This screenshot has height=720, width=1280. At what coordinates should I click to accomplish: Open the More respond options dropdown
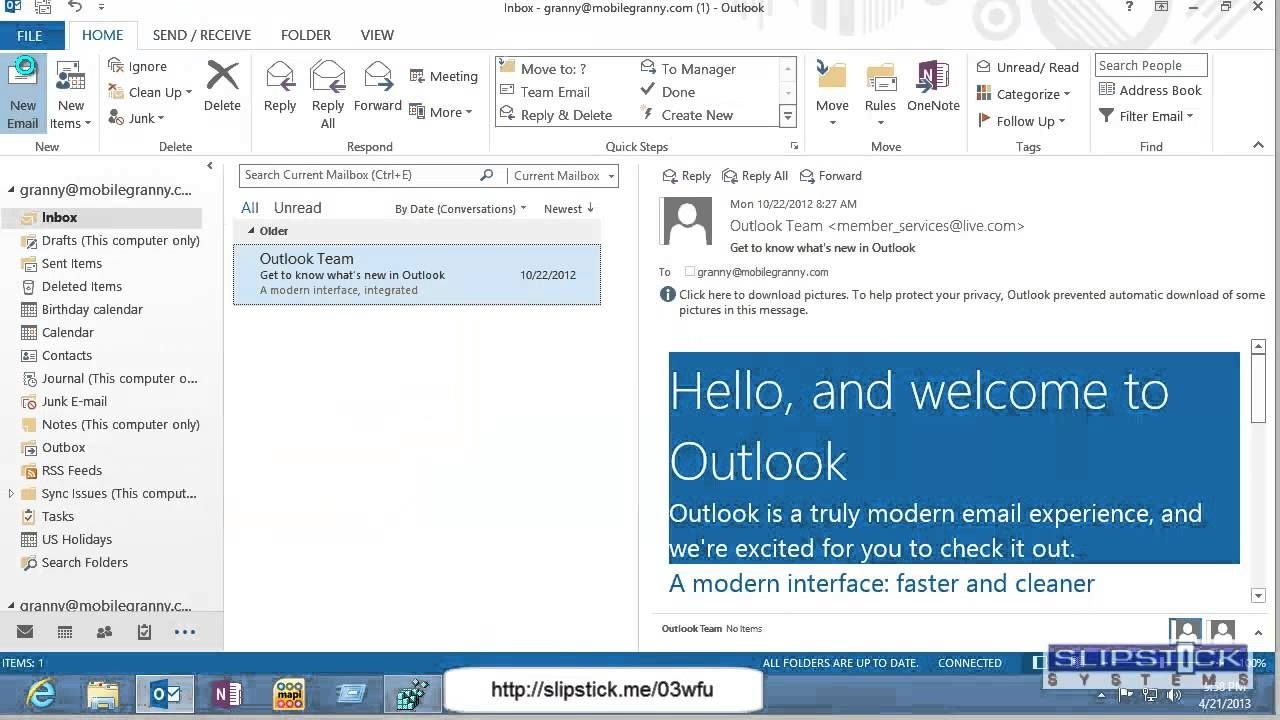pyautogui.click(x=441, y=112)
